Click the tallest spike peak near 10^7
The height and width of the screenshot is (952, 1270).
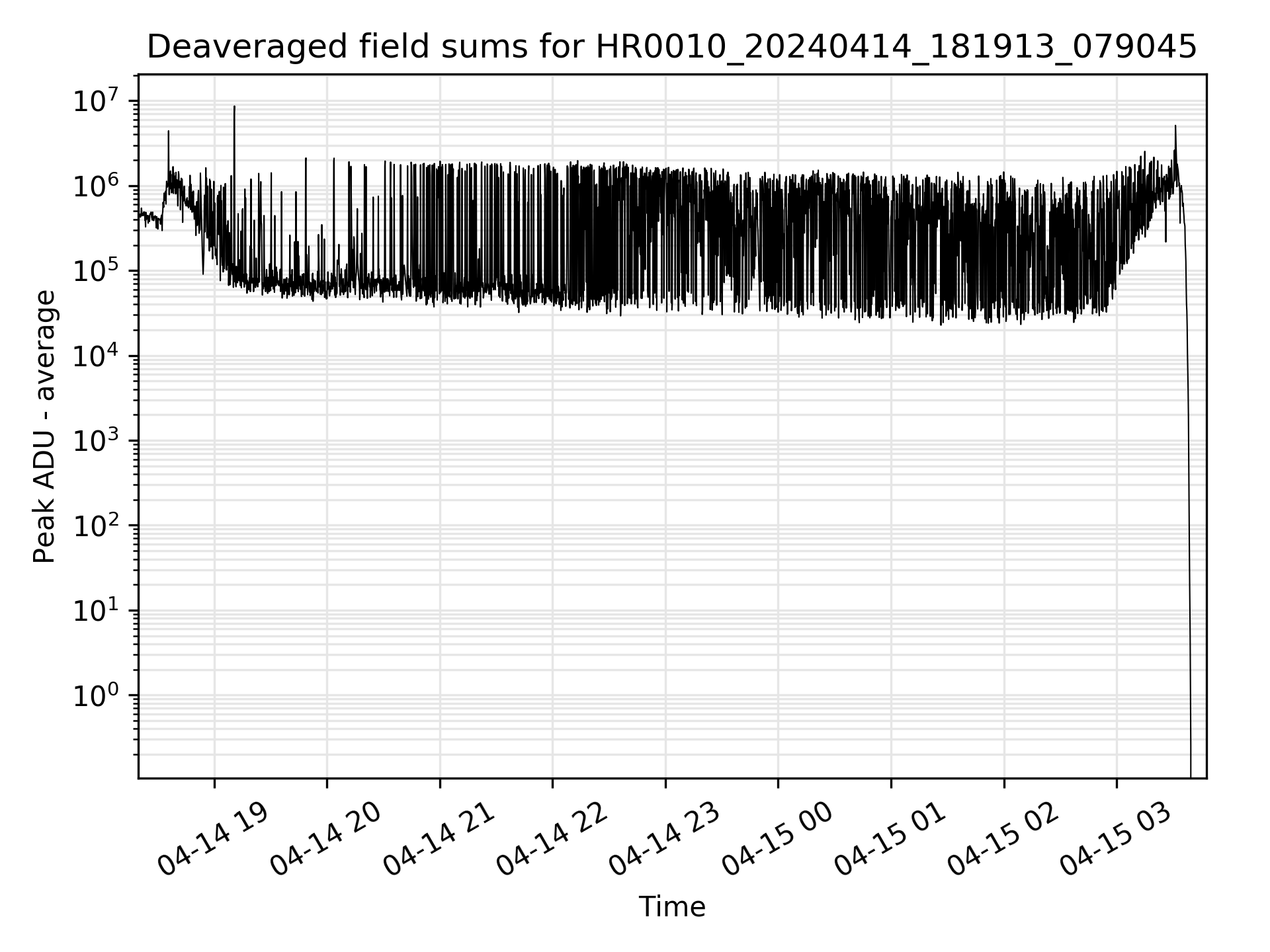(x=234, y=107)
